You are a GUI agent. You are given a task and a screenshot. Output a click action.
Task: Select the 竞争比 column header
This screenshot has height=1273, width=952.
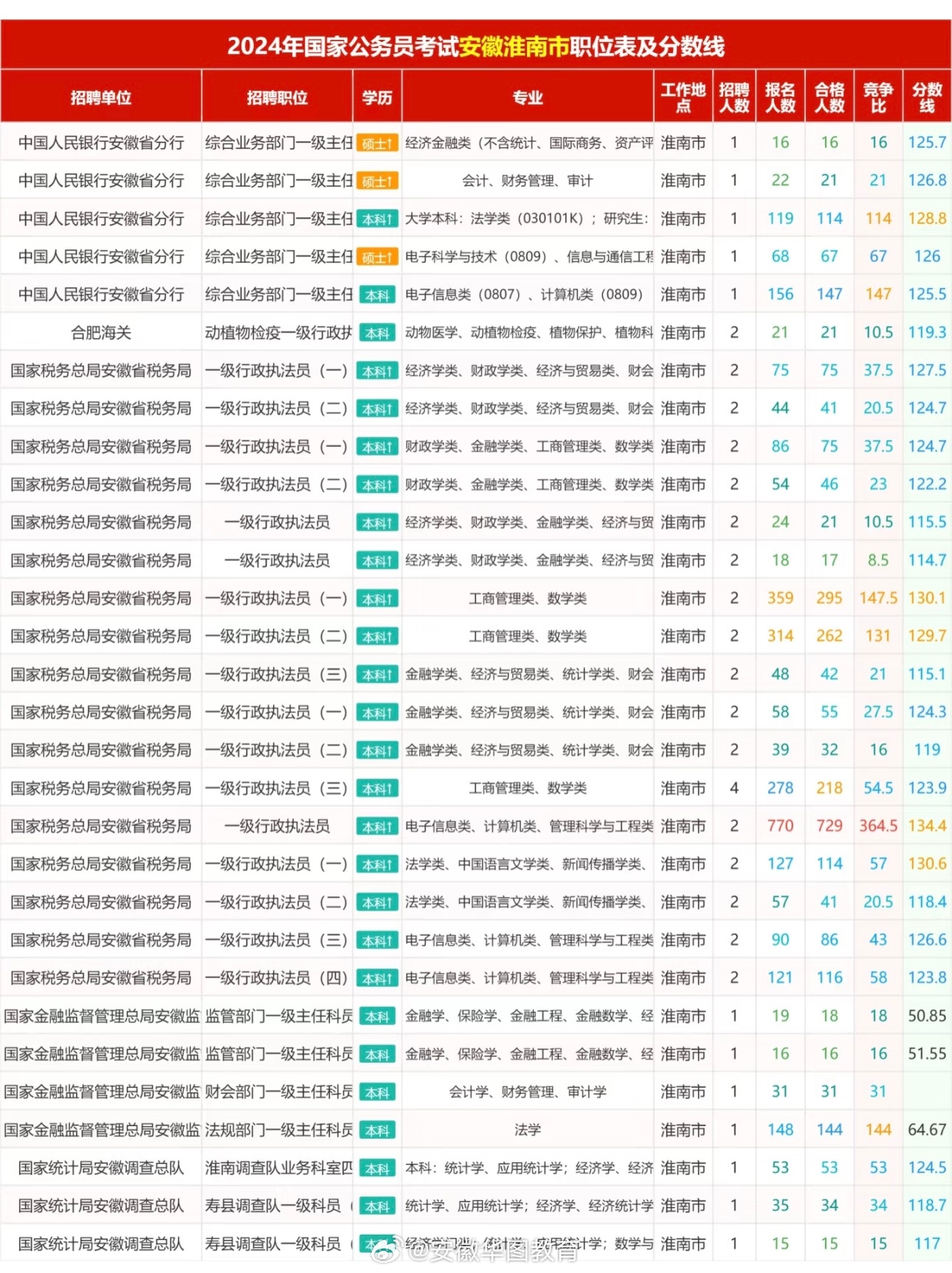point(878,97)
